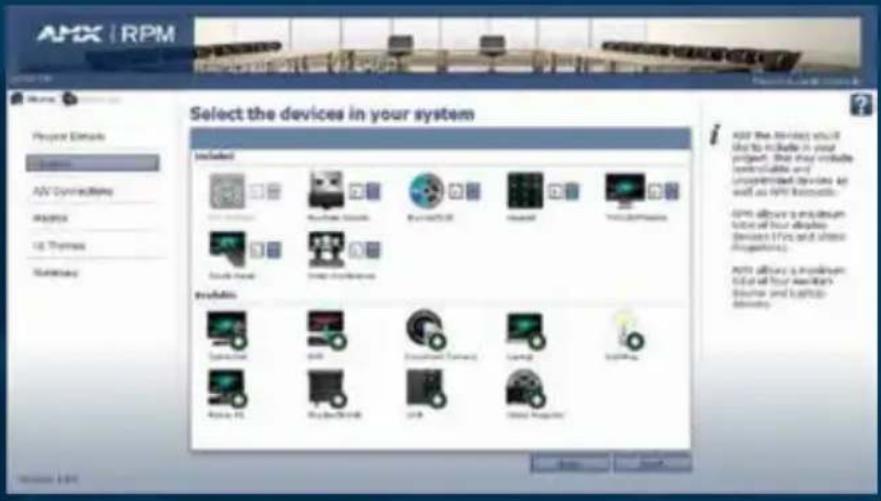This screenshot has height=501, width=881.
Task: Select the Touch Panel device icon
Action: [228, 249]
